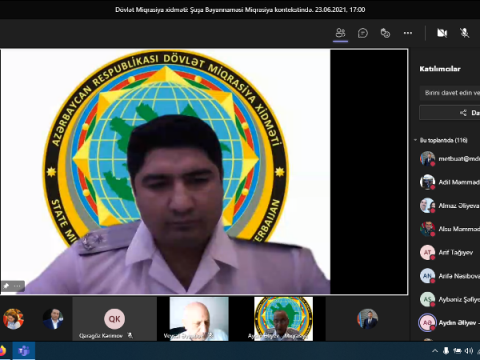Toggle the muted microphone icon

pyautogui.click(x=464, y=33)
